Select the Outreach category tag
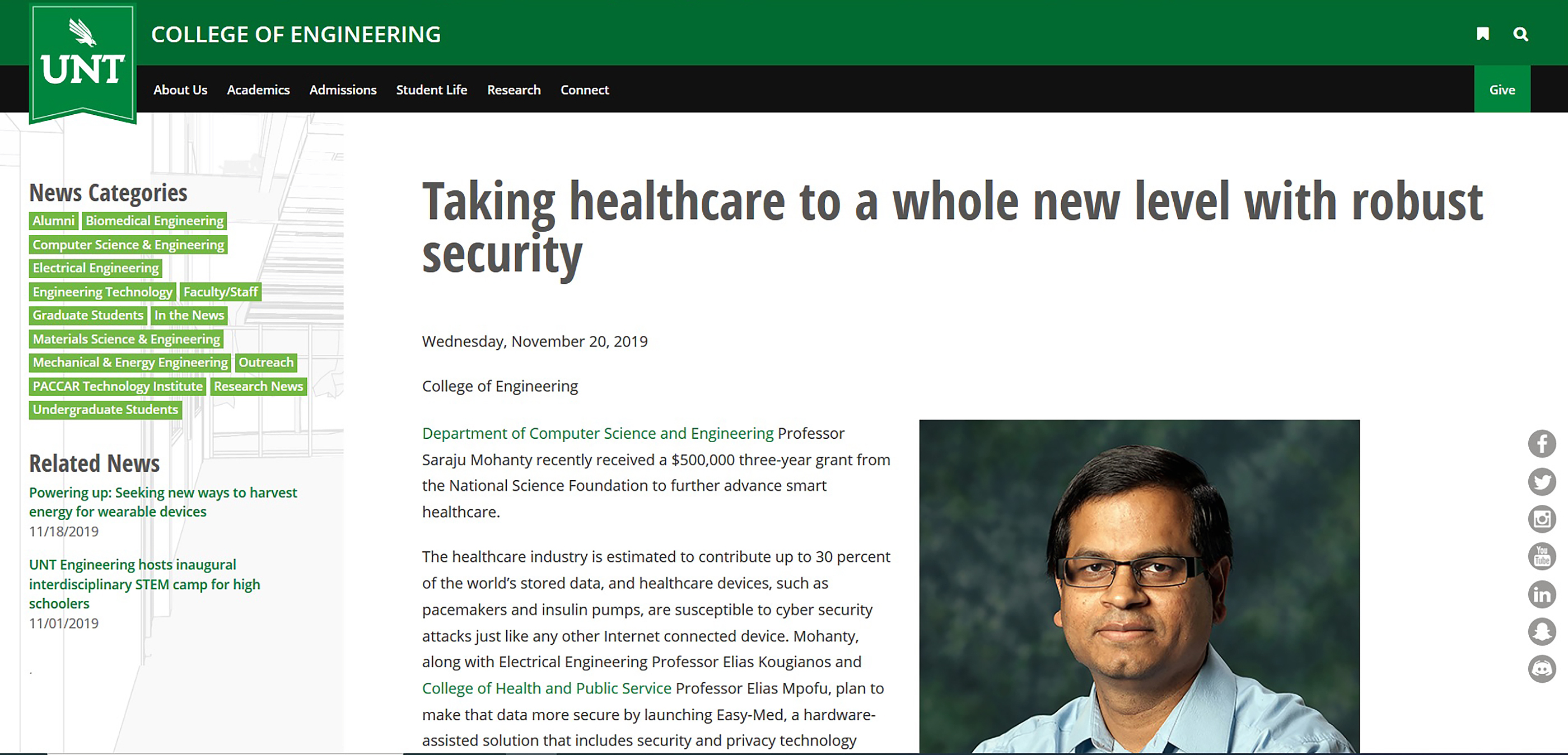Viewport: 1568px width, 755px height. click(266, 363)
